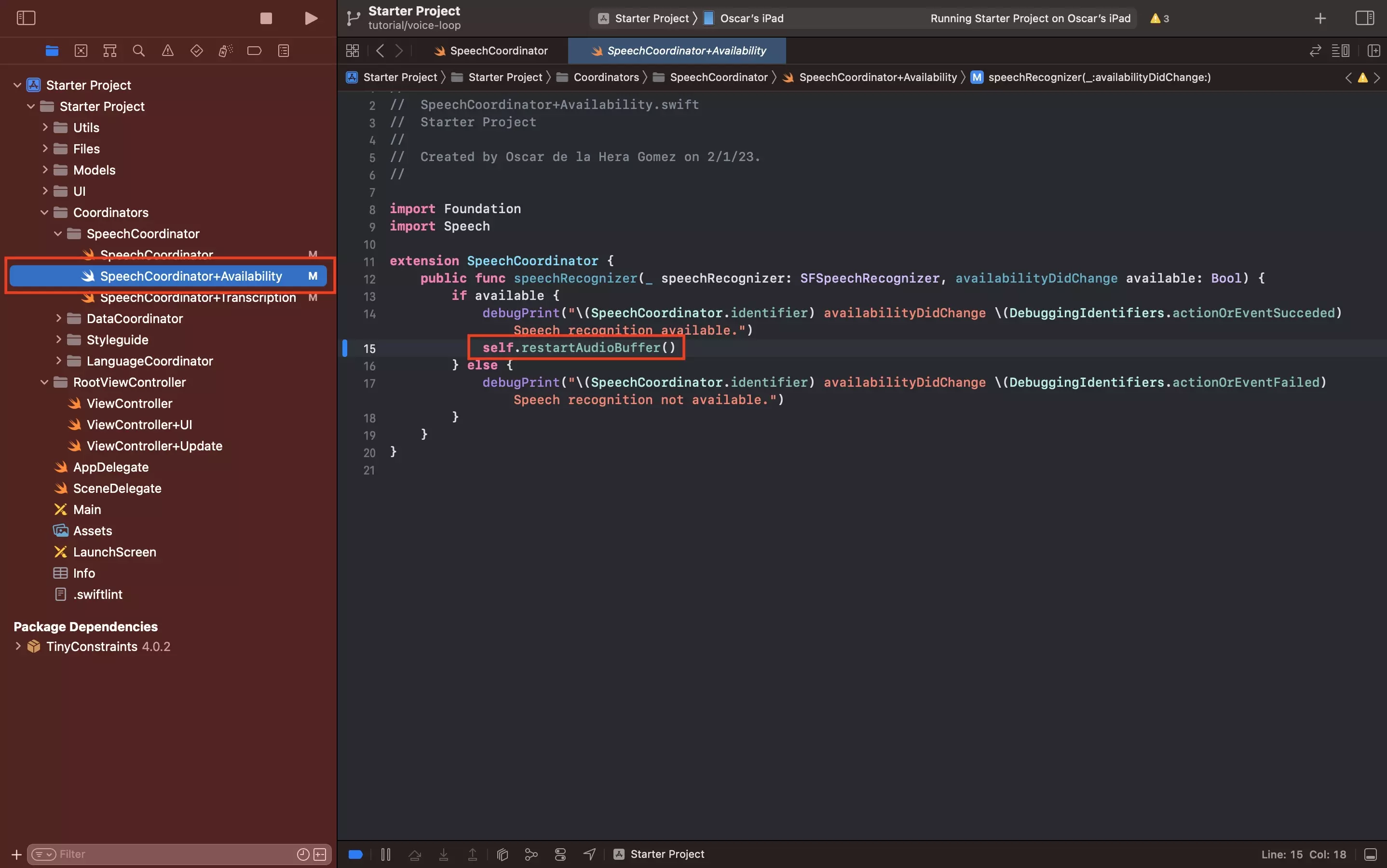Collapse the SpeechCoordinator folder
This screenshot has width=1387, height=868.
point(58,234)
